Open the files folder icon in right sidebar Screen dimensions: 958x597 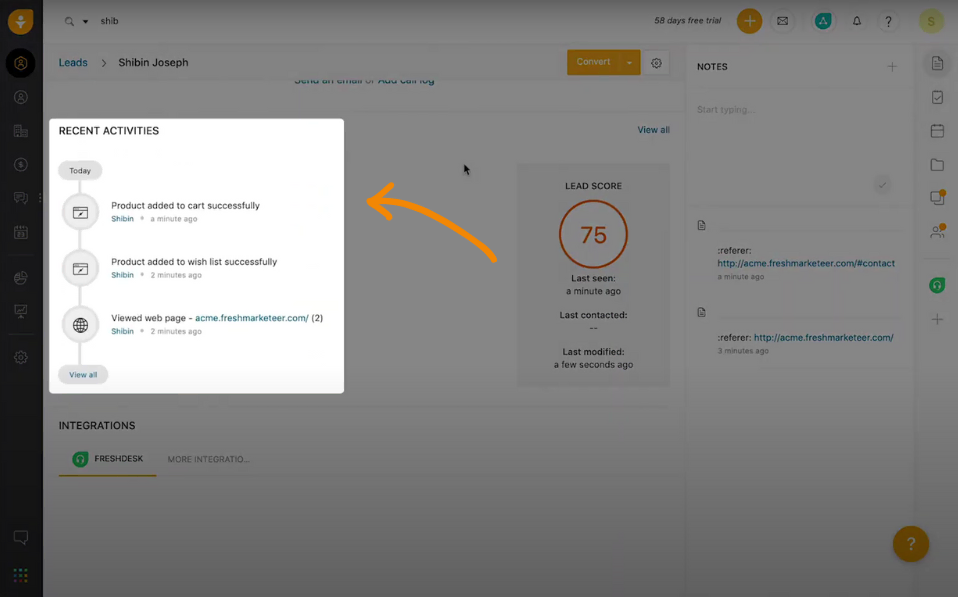click(x=937, y=164)
